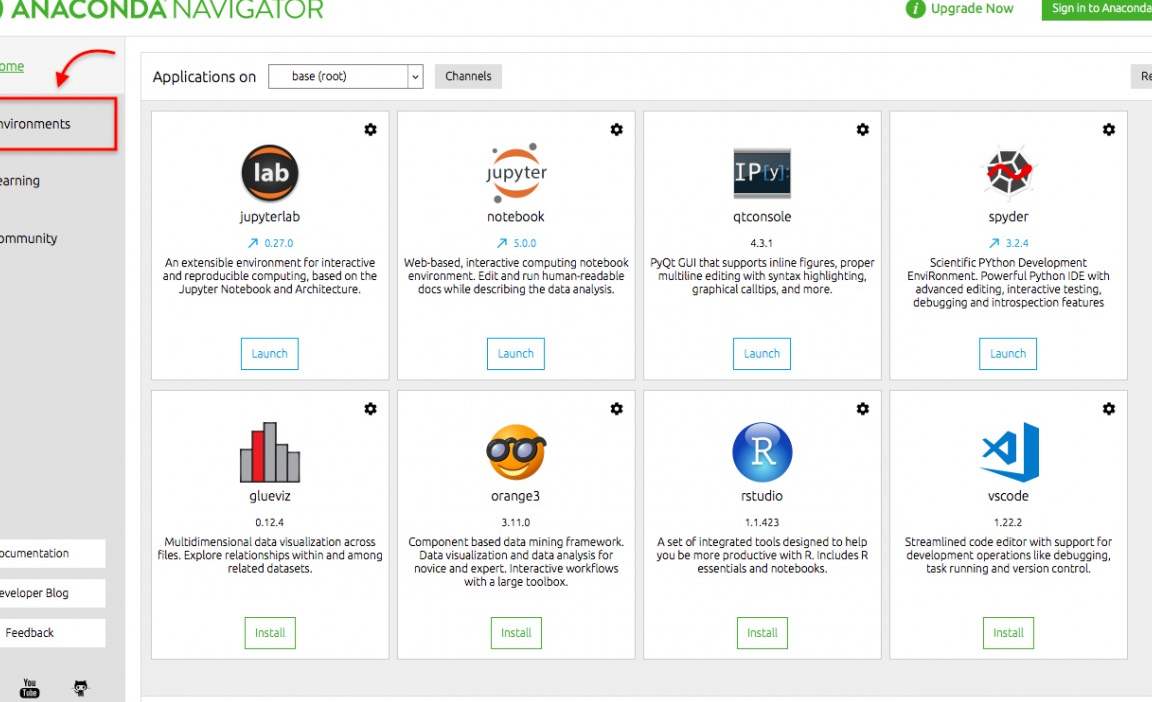Screen dimensions: 1152x702
Task: Launch jupyterlab
Action: (x=270, y=354)
